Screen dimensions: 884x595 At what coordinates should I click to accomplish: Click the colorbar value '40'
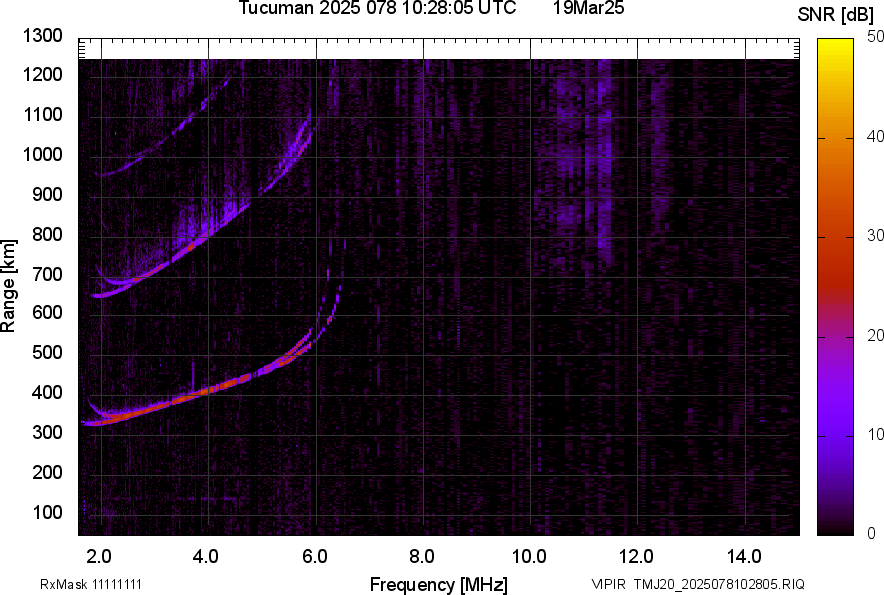[x=876, y=136]
